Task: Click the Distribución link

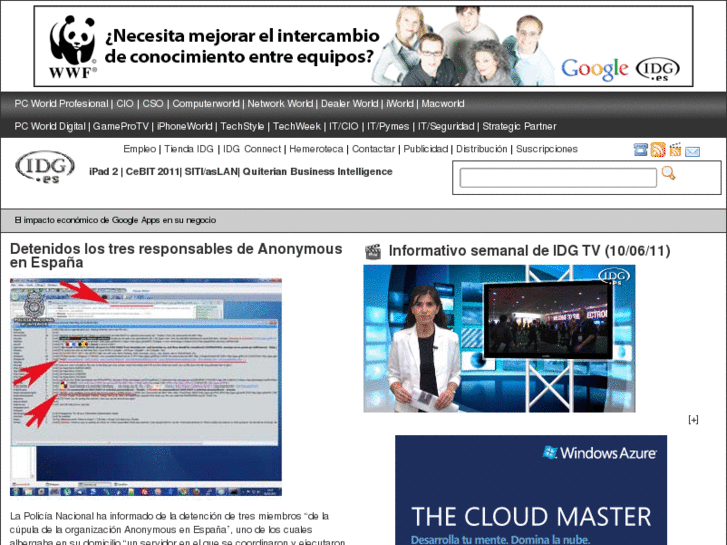Action: pyautogui.click(x=482, y=149)
